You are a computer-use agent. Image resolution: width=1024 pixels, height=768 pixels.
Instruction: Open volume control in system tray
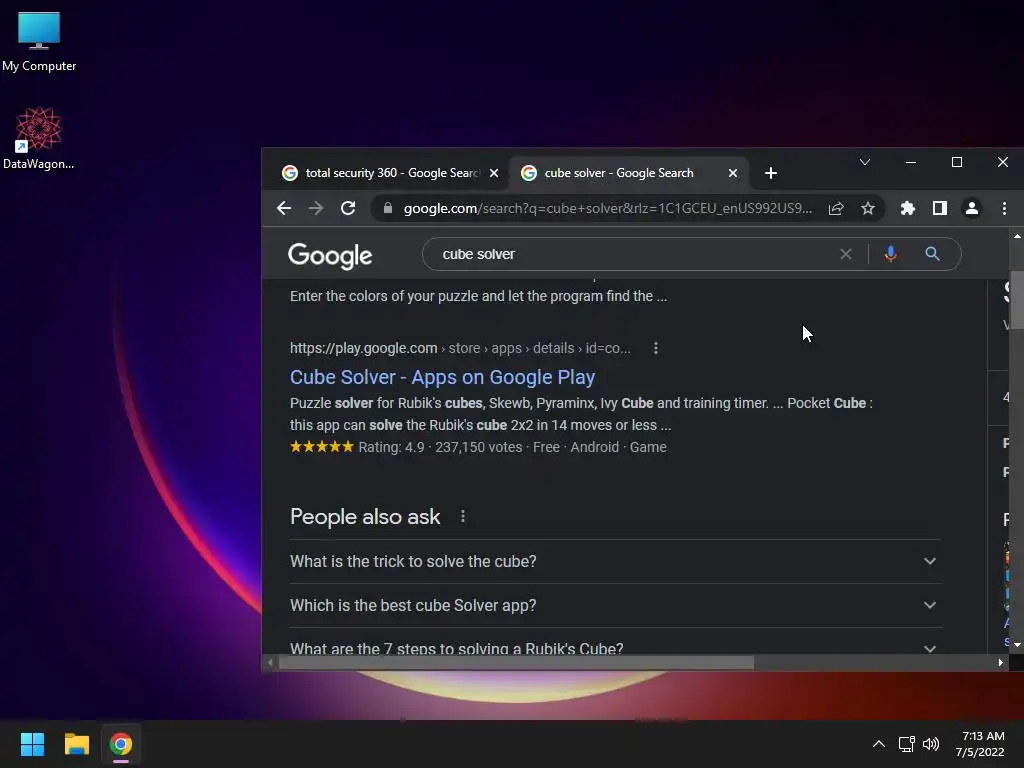(931, 744)
